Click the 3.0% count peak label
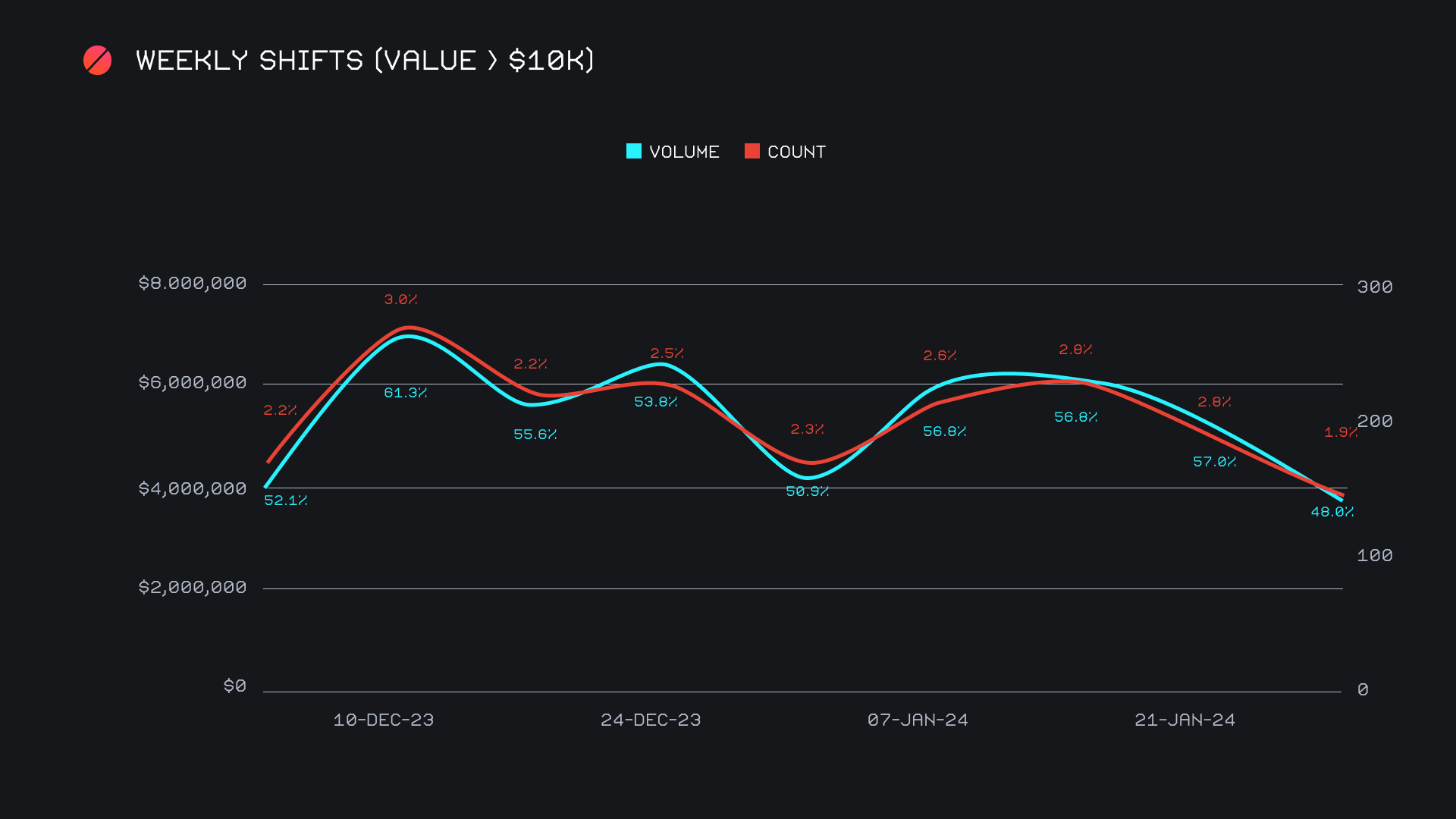The height and width of the screenshot is (819, 1456). pyautogui.click(x=400, y=300)
